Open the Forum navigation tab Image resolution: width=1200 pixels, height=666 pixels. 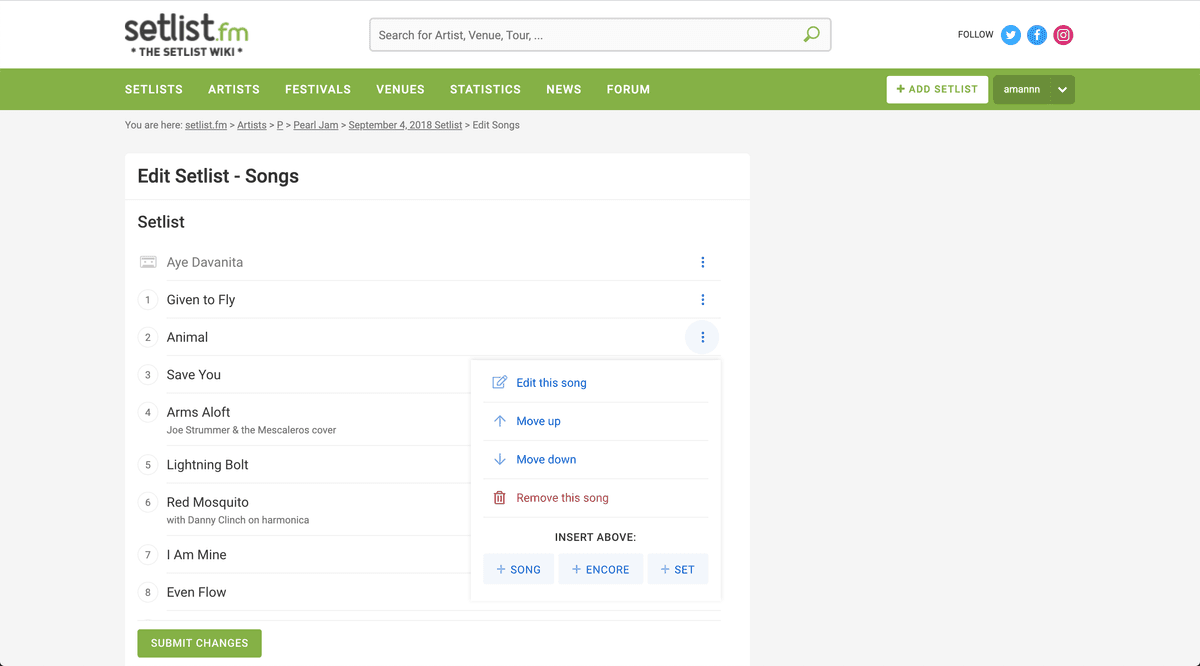coord(628,89)
